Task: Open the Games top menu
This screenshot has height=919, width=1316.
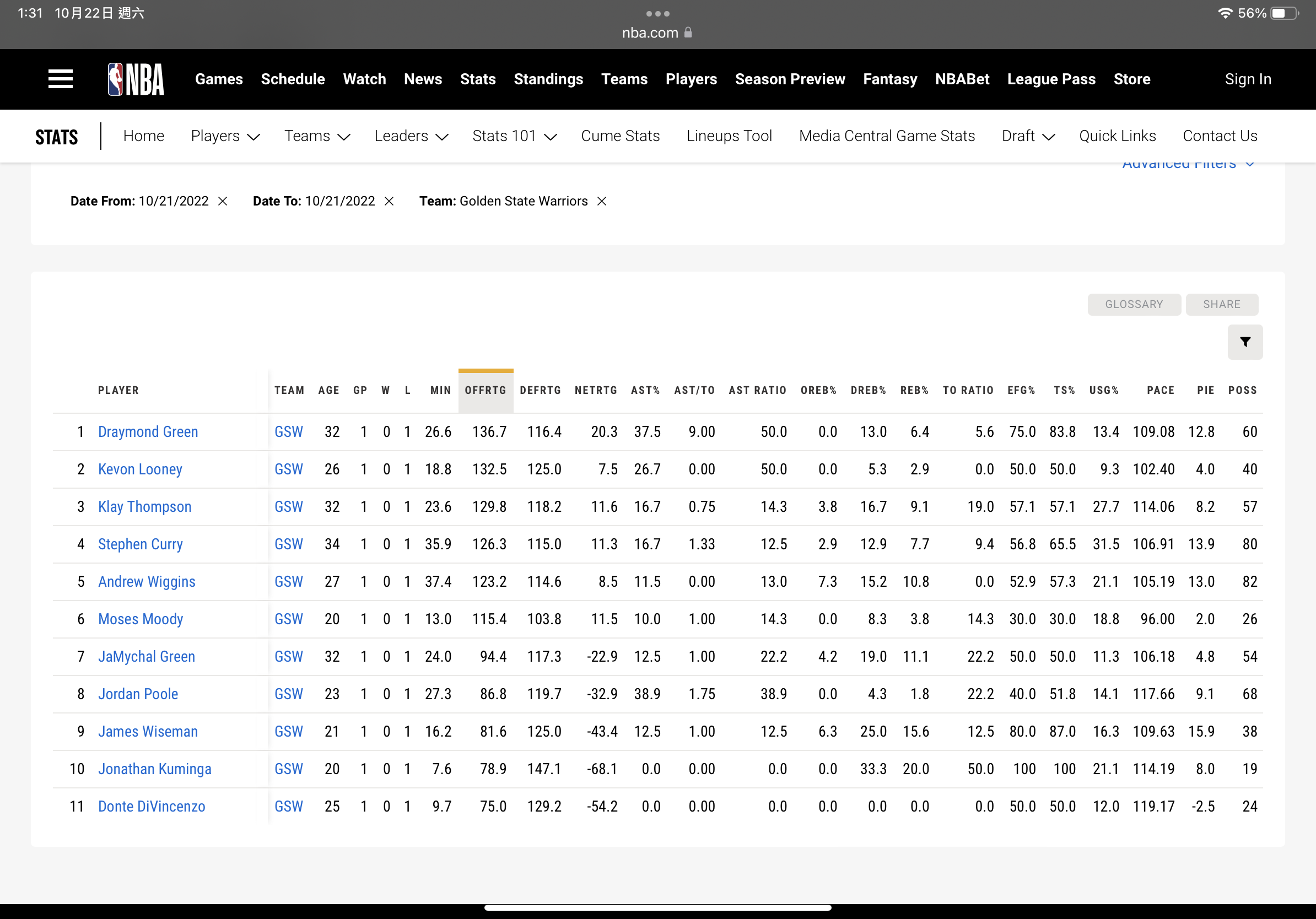Action: (219, 79)
